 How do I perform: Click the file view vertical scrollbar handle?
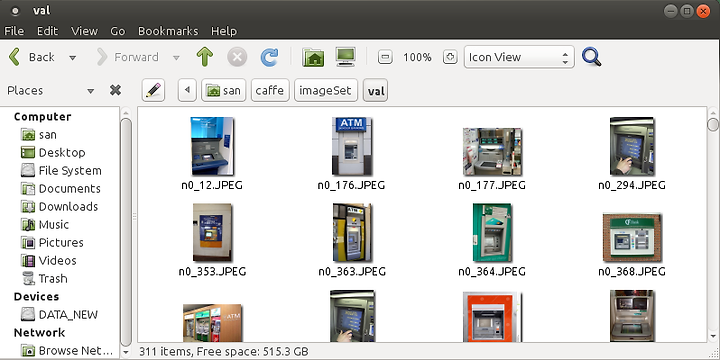(713, 124)
